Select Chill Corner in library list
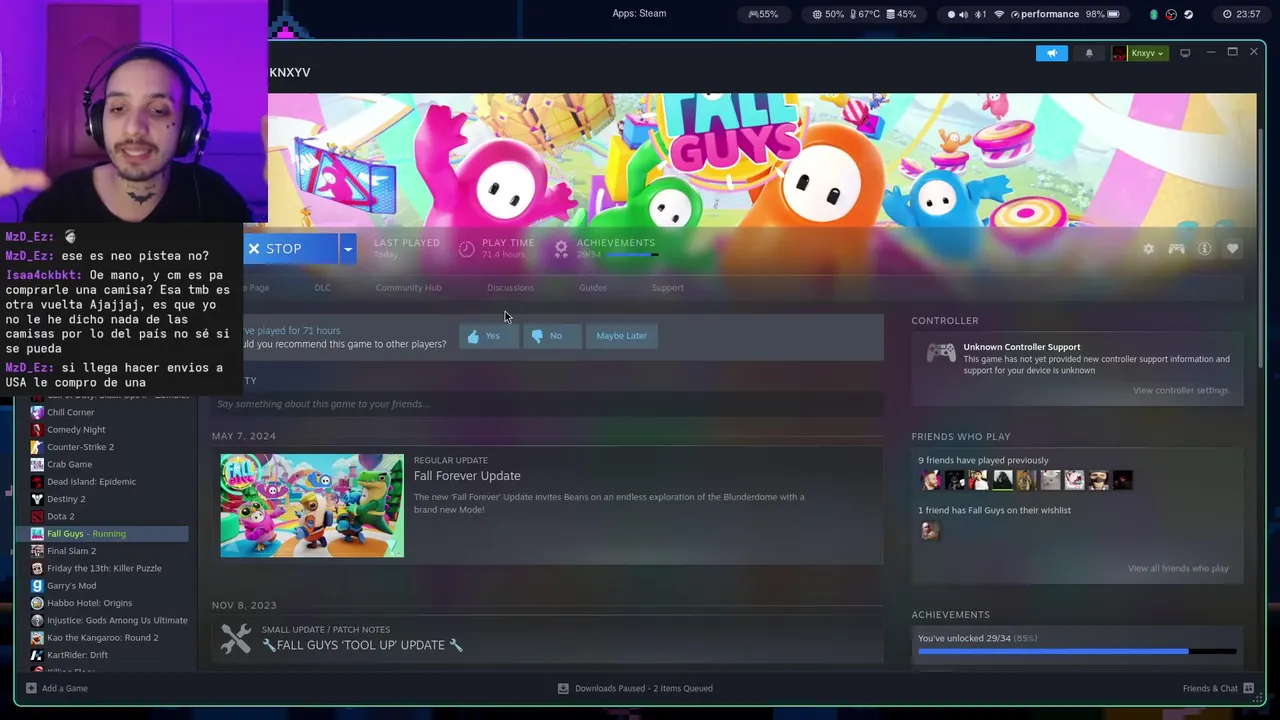The image size is (1280, 720). point(70,412)
